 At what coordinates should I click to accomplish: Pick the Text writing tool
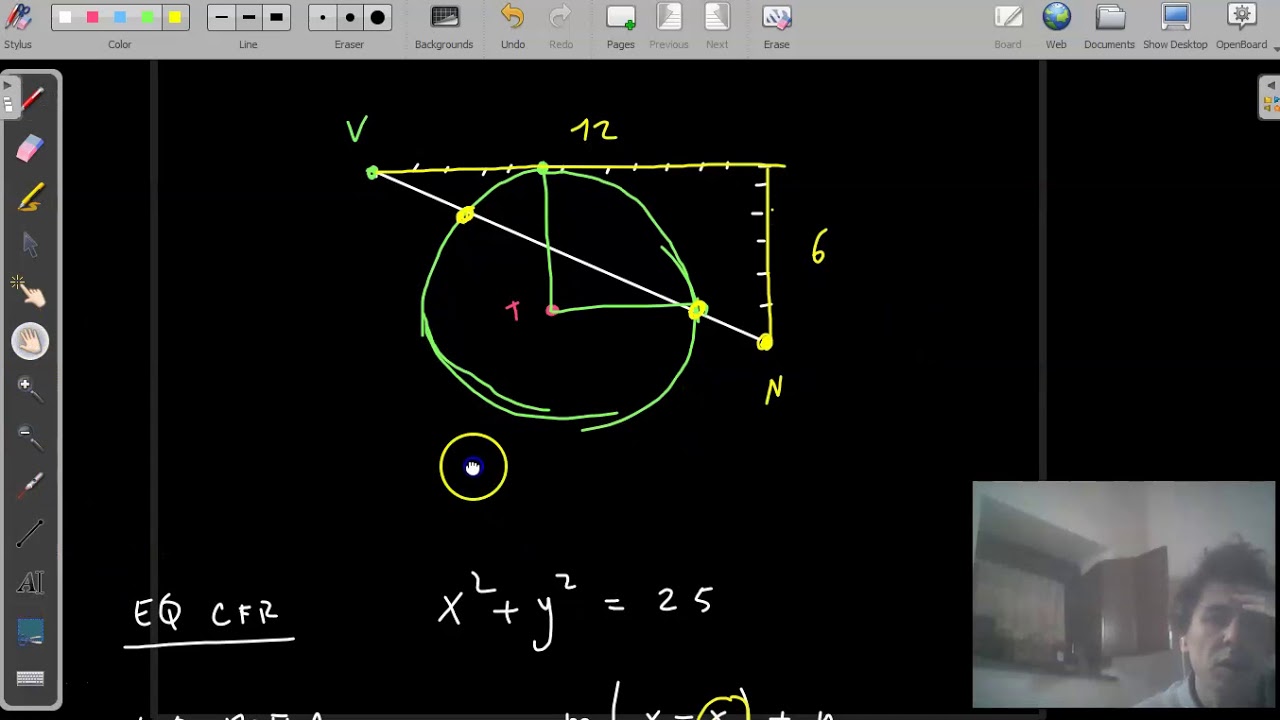(x=30, y=583)
